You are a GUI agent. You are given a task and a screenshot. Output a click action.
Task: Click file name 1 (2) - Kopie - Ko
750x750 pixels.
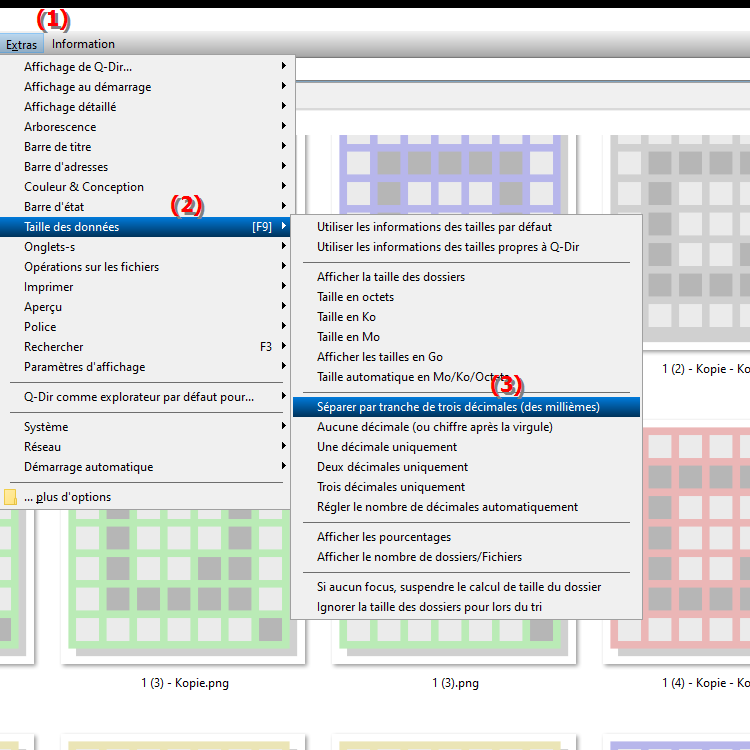click(x=706, y=369)
